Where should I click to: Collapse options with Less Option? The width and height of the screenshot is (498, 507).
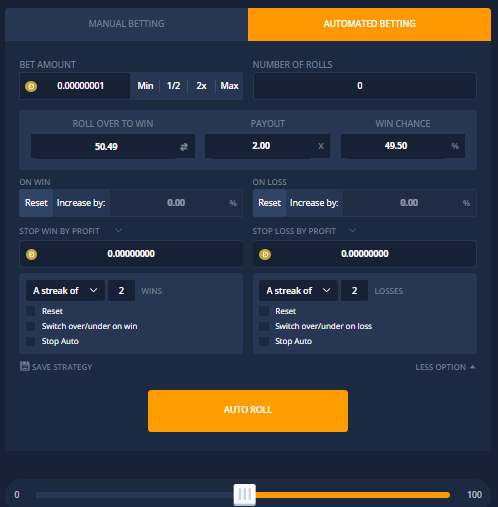(445, 367)
